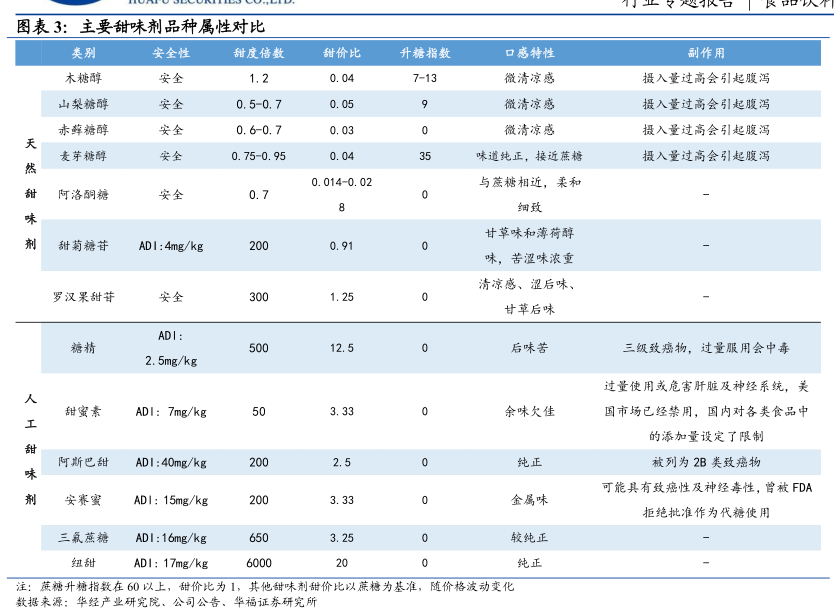Select the 副作用 column header
Viewport: 834px width, 615px height.
(x=706, y=52)
